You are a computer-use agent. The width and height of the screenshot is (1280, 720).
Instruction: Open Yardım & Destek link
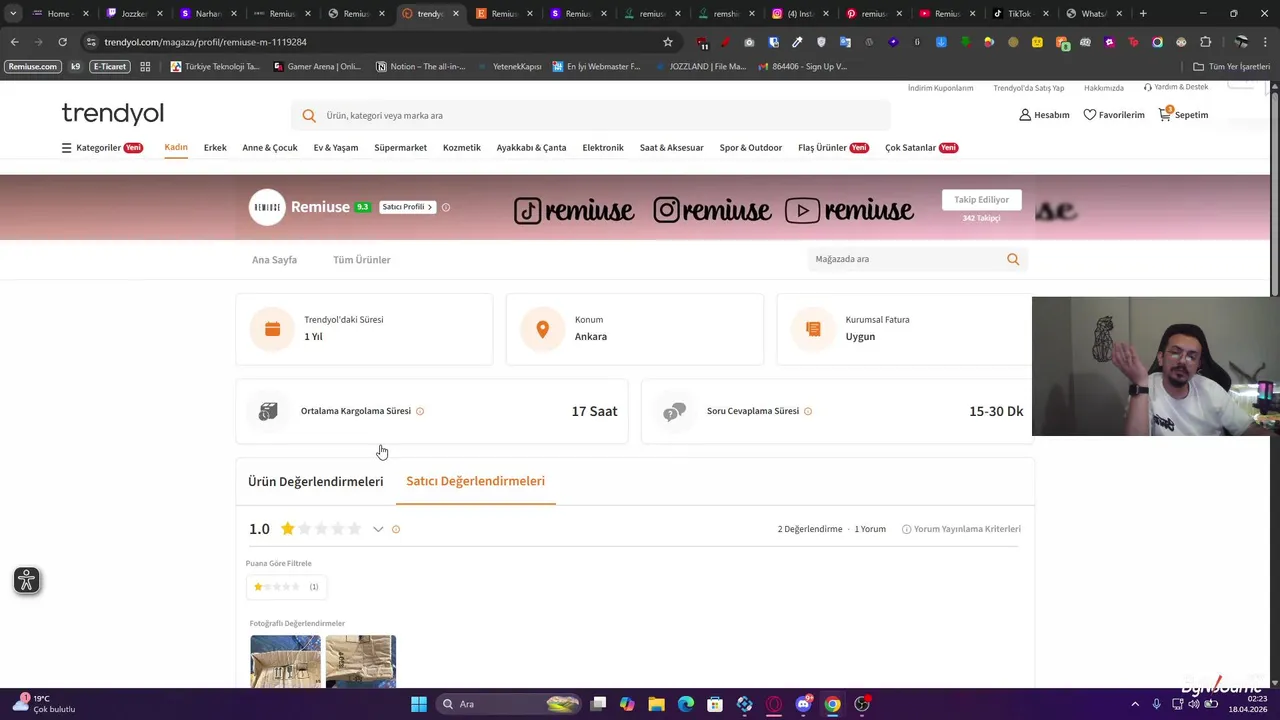click(1176, 87)
